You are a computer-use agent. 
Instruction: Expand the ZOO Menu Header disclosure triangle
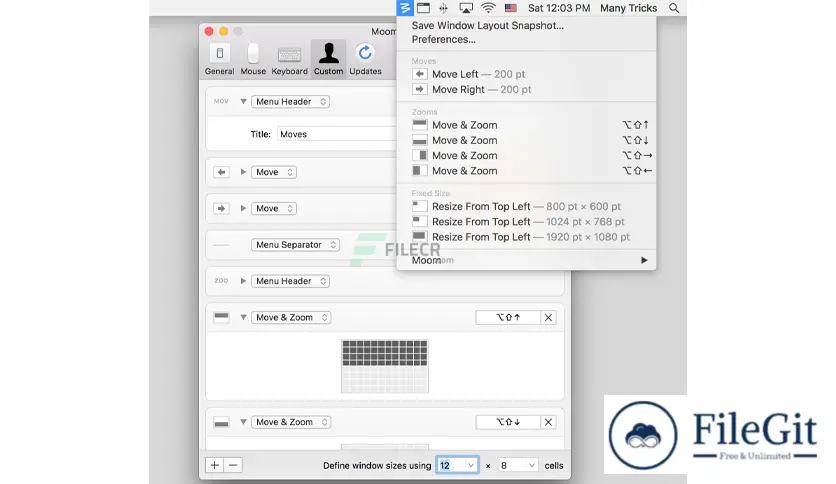point(243,281)
